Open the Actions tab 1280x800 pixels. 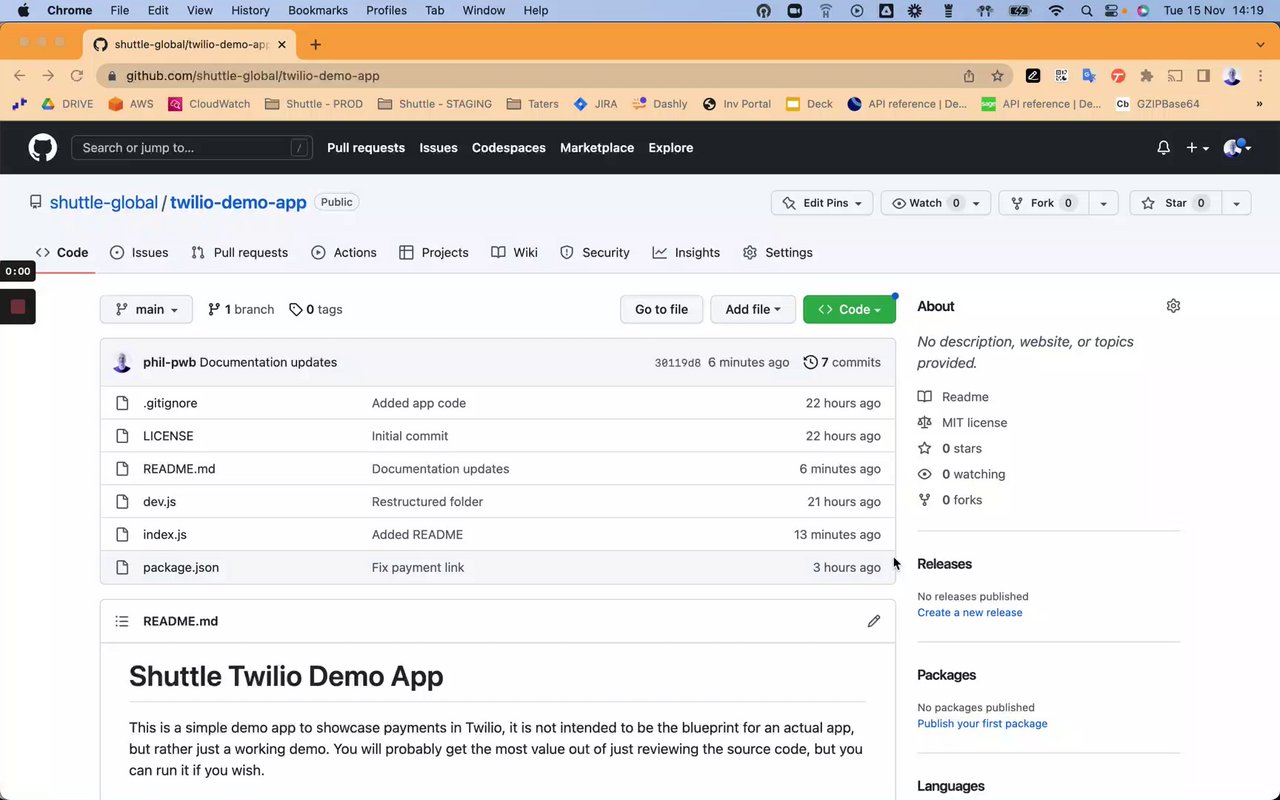tap(344, 253)
